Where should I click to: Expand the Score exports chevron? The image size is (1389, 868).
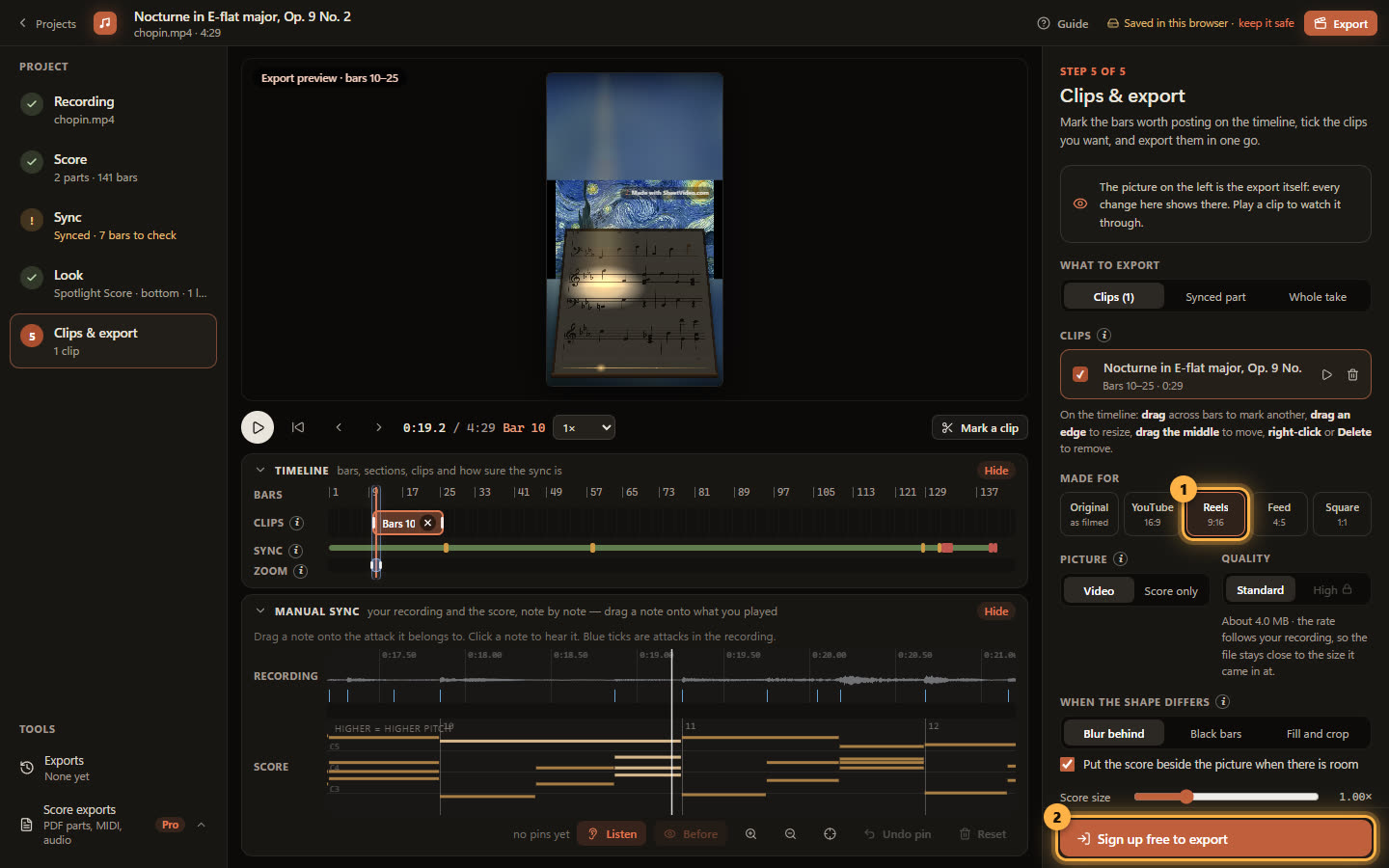click(x=201, y=825)
